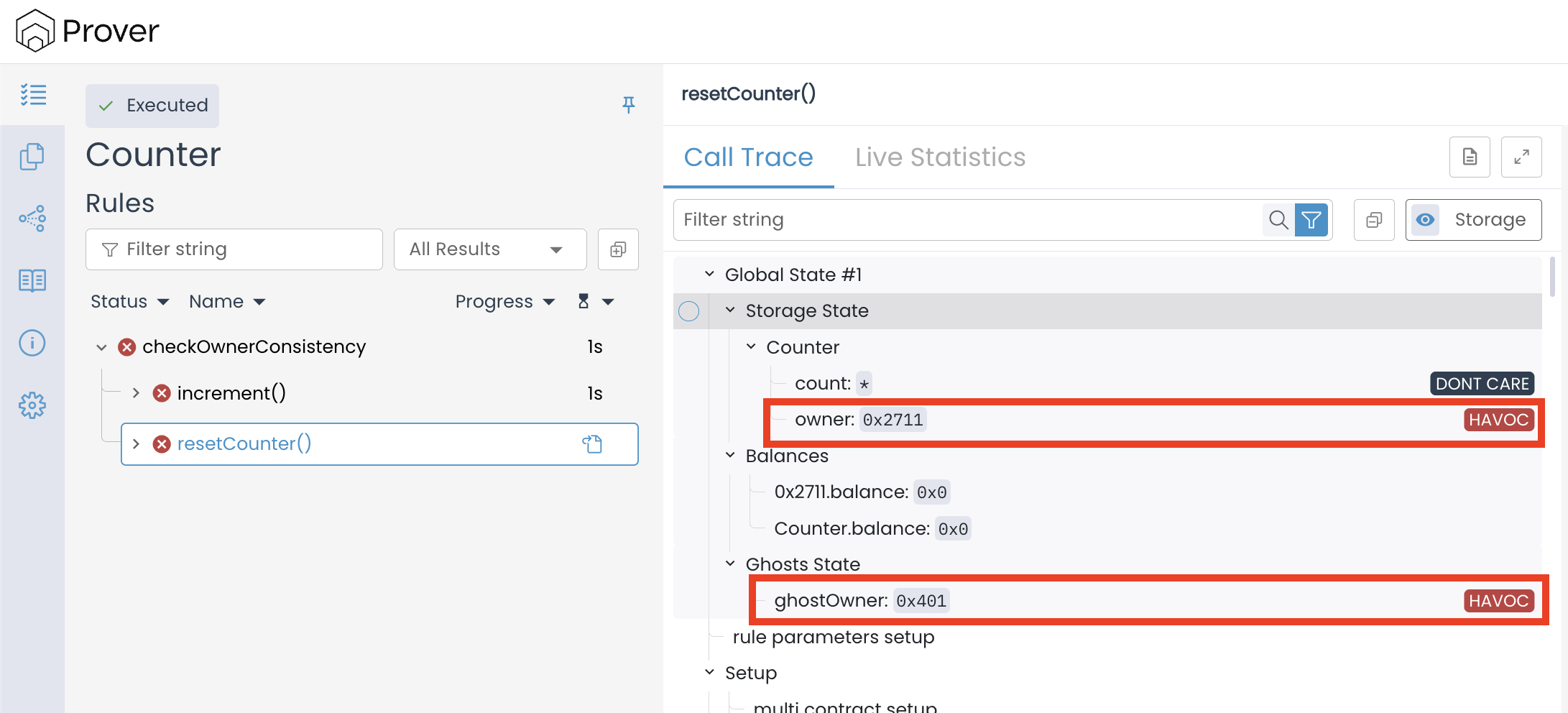Click the files copy icon in sidebar

point(32,157)
